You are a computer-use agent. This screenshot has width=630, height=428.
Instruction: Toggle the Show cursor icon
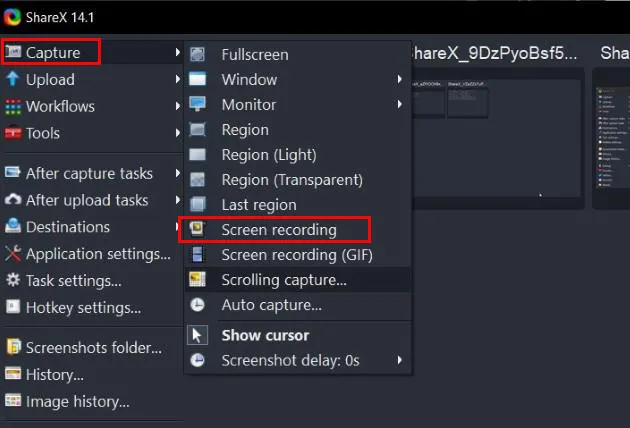point(197,335)
